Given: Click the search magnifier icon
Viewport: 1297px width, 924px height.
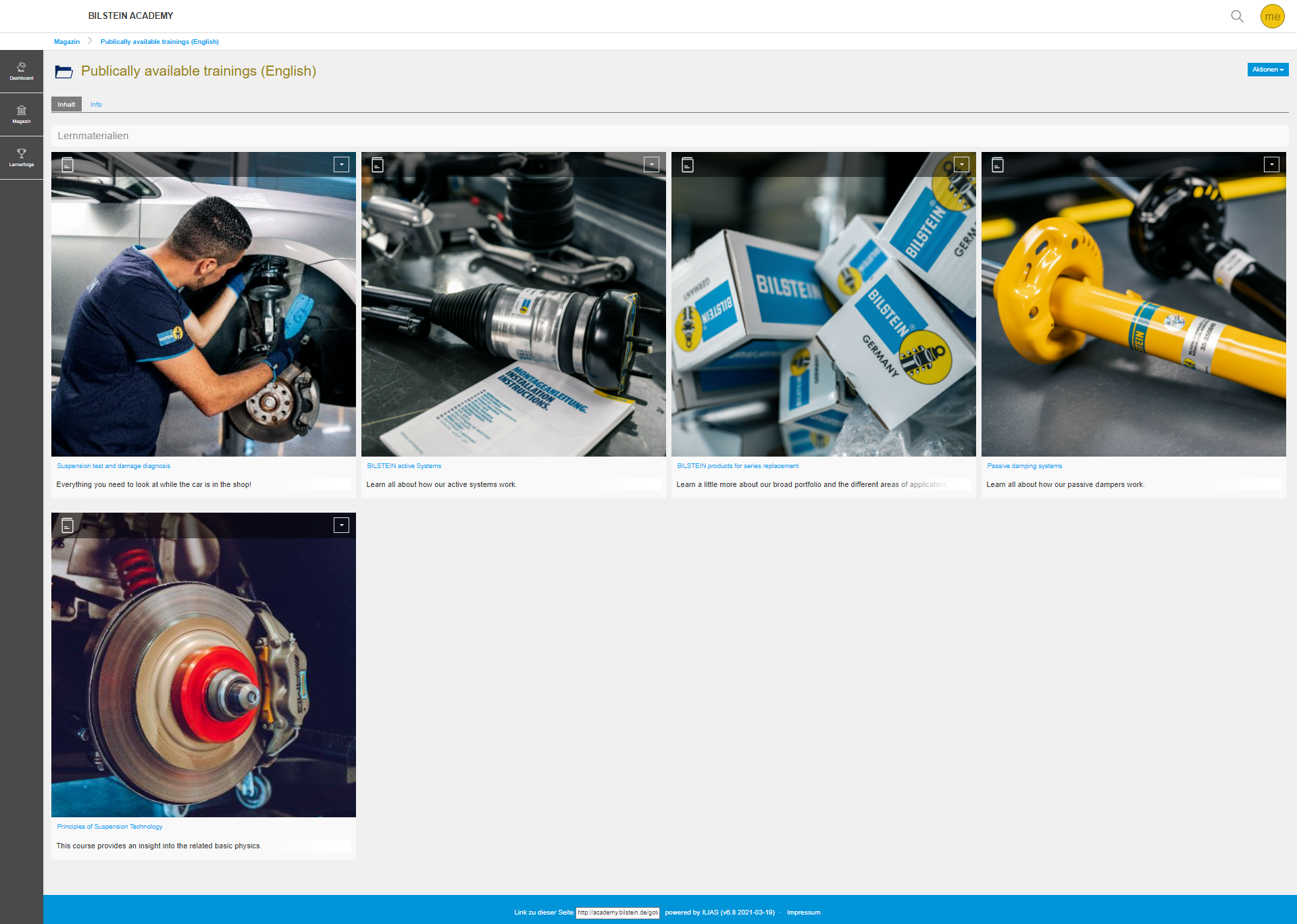Looking at the screenshot, I should pos(1237,16).
